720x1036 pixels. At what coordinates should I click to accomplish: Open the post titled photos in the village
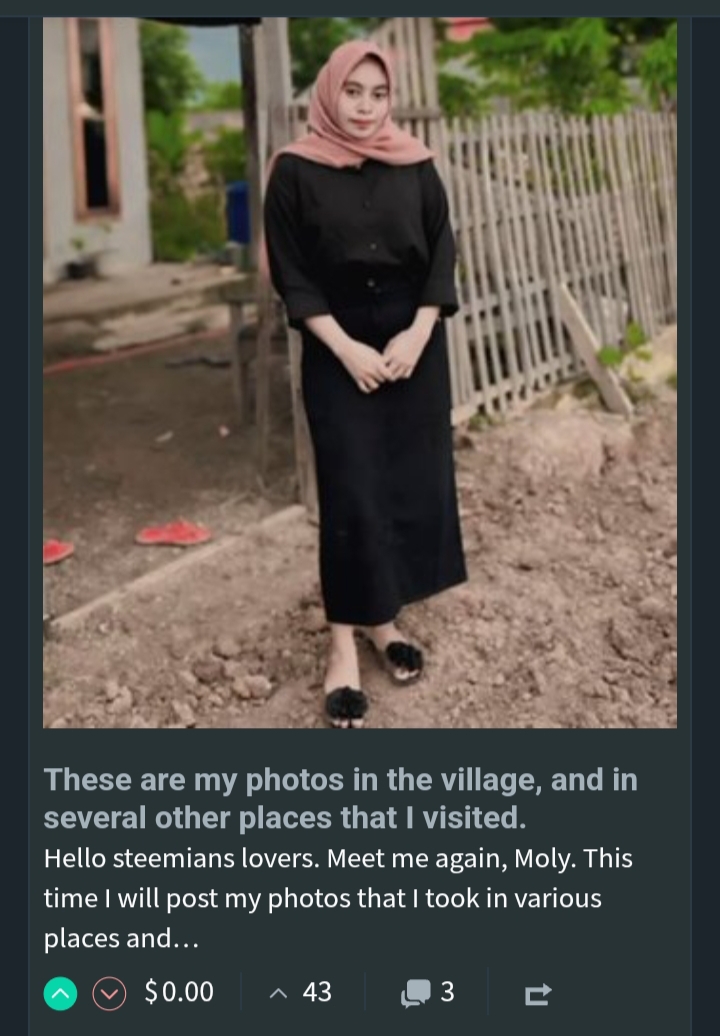coord(340,798)
